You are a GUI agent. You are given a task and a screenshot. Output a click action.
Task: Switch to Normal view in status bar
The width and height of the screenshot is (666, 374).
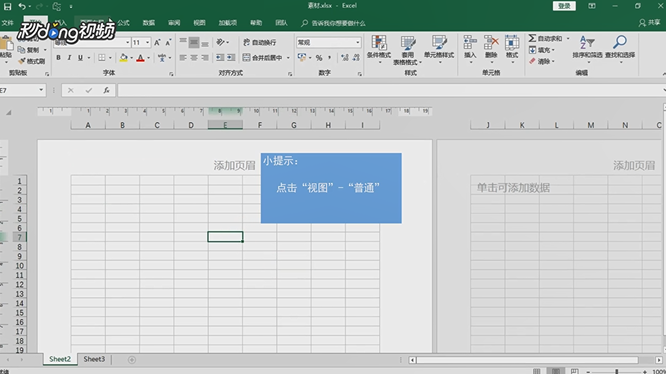pos(536,371)
